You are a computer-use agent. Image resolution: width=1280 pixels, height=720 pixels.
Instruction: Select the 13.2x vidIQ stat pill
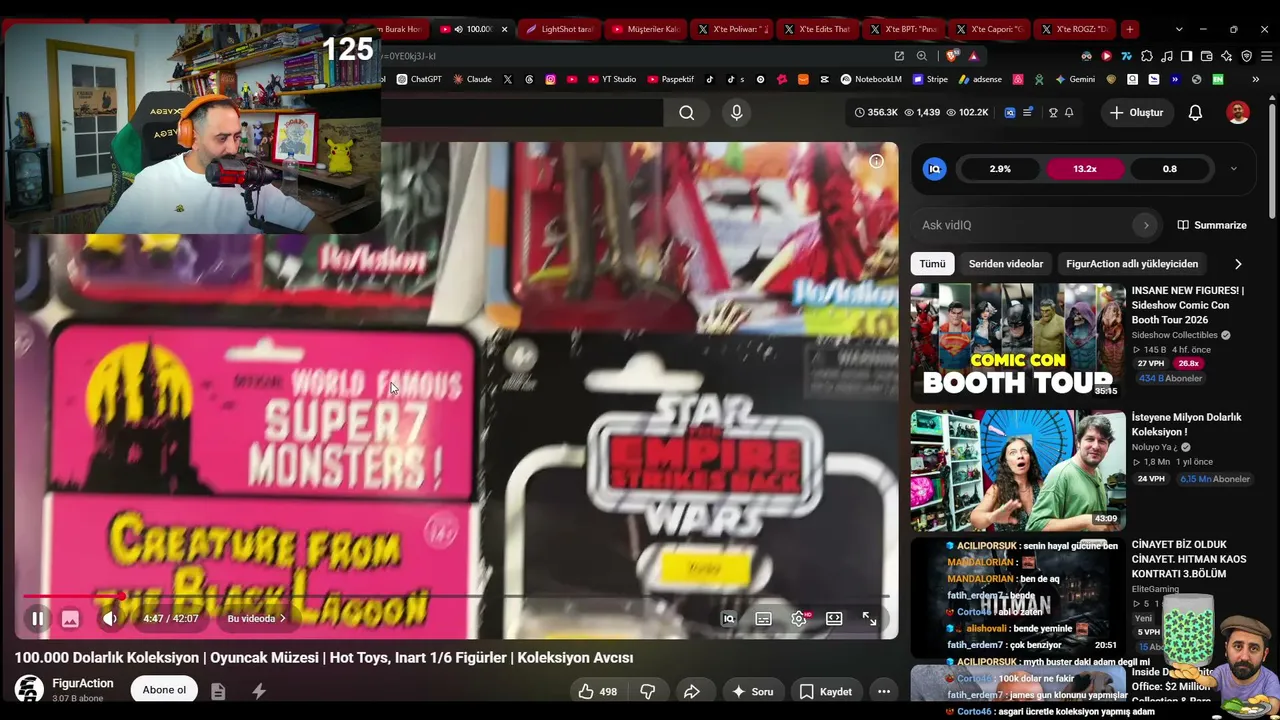click(1085, 169)
